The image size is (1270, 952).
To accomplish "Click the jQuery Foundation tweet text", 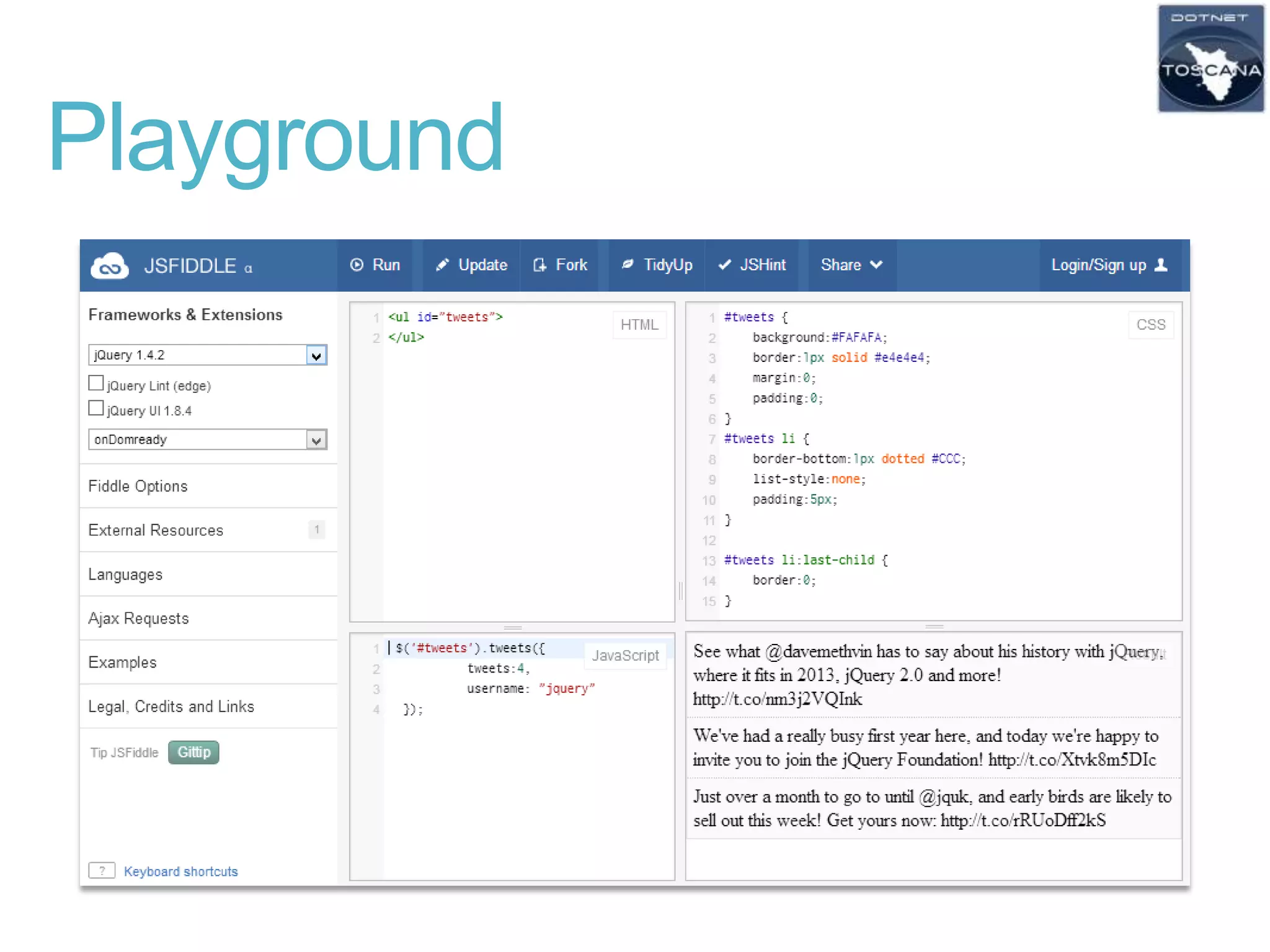I will pos(926,748).
